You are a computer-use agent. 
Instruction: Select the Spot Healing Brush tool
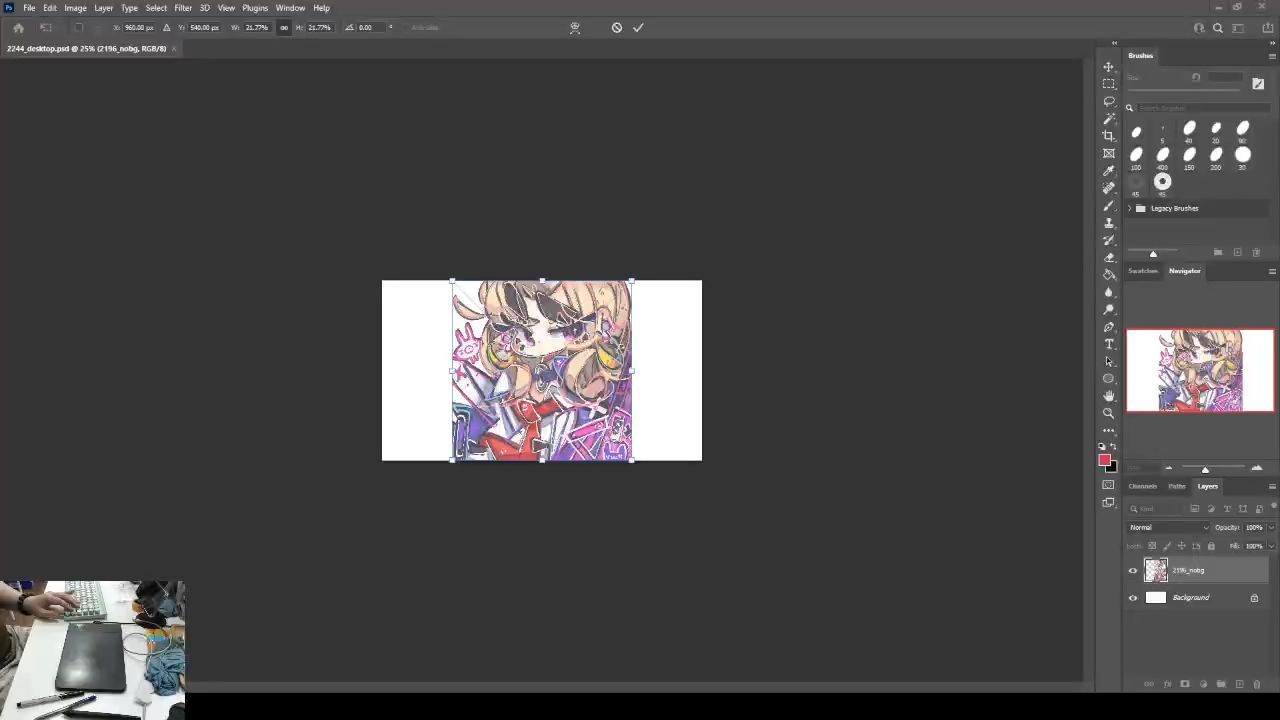click(1108, 187)
